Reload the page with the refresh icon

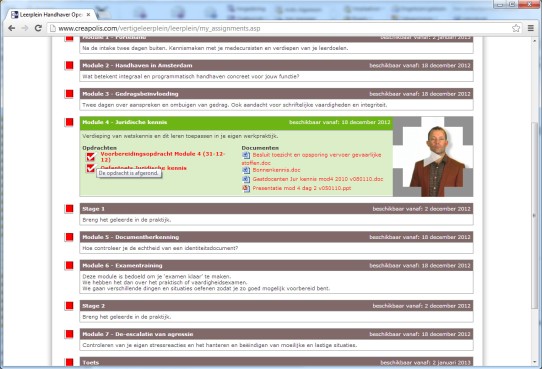tap(38, 28)
